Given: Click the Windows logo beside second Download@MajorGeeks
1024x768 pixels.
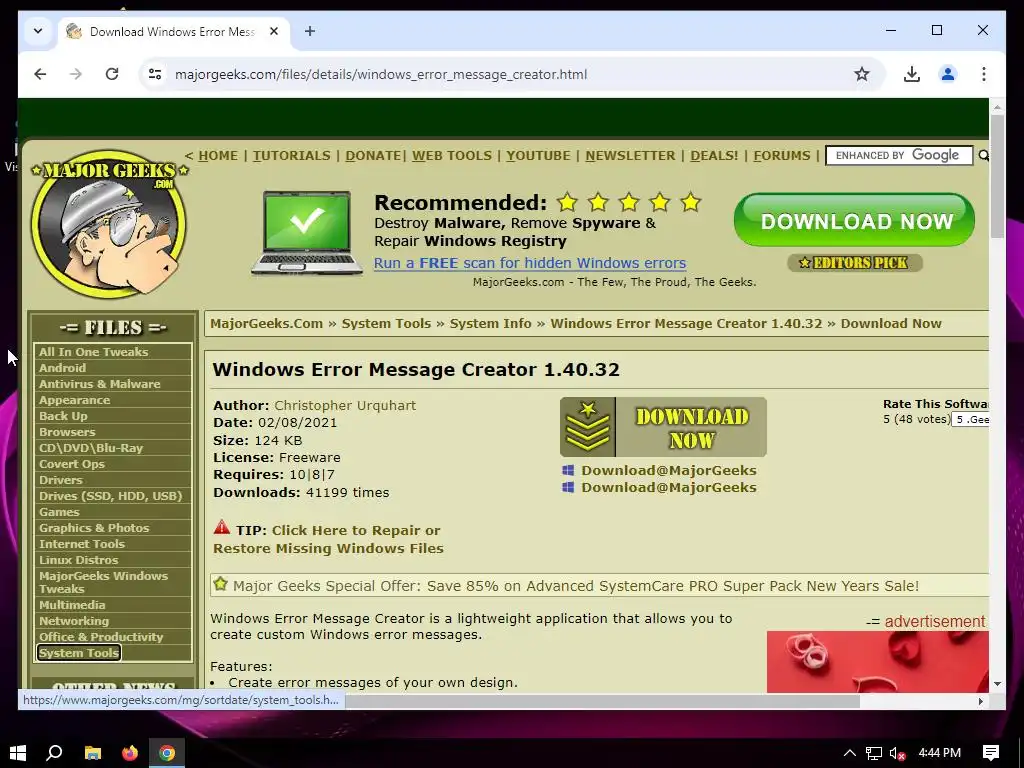Looking at the screenshot, I should [568, 487].
